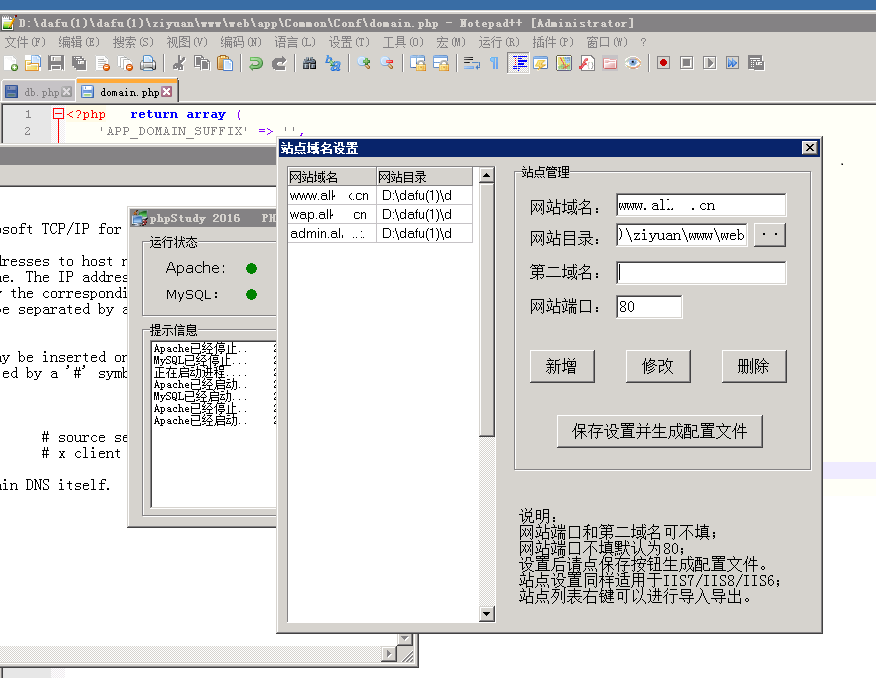Screen dimensions: 876x678
Task: Enable synchronized vertical scrolling icon
Action: [x=417, y=64]
